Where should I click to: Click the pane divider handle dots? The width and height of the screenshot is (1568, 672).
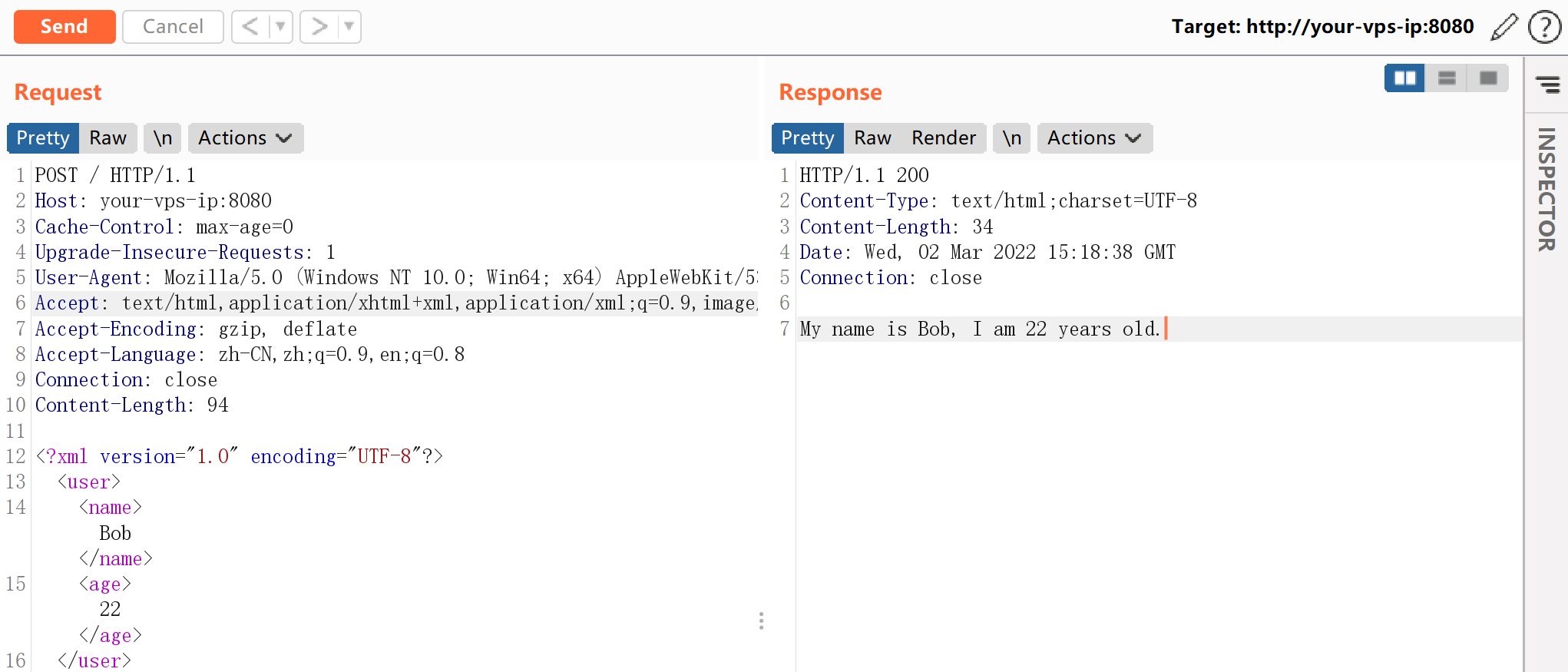coord(761,621)
